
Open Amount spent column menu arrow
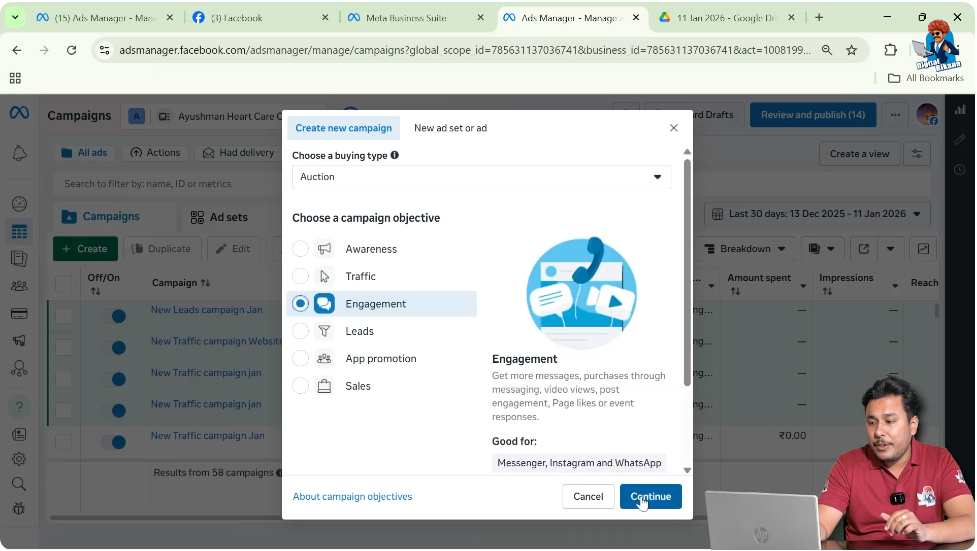pyautogui.click(x=803, y=285)
